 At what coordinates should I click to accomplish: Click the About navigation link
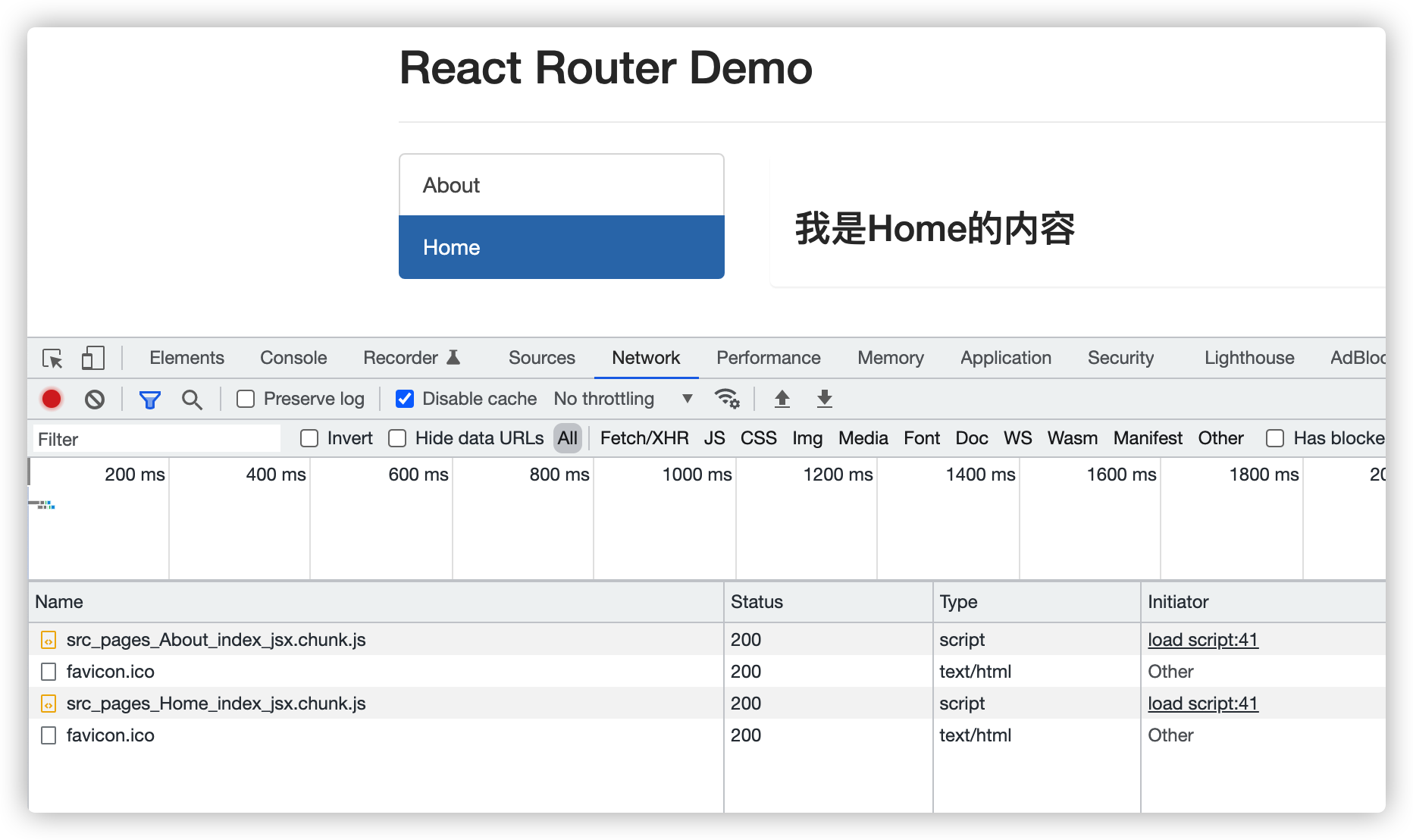point(562,185)
